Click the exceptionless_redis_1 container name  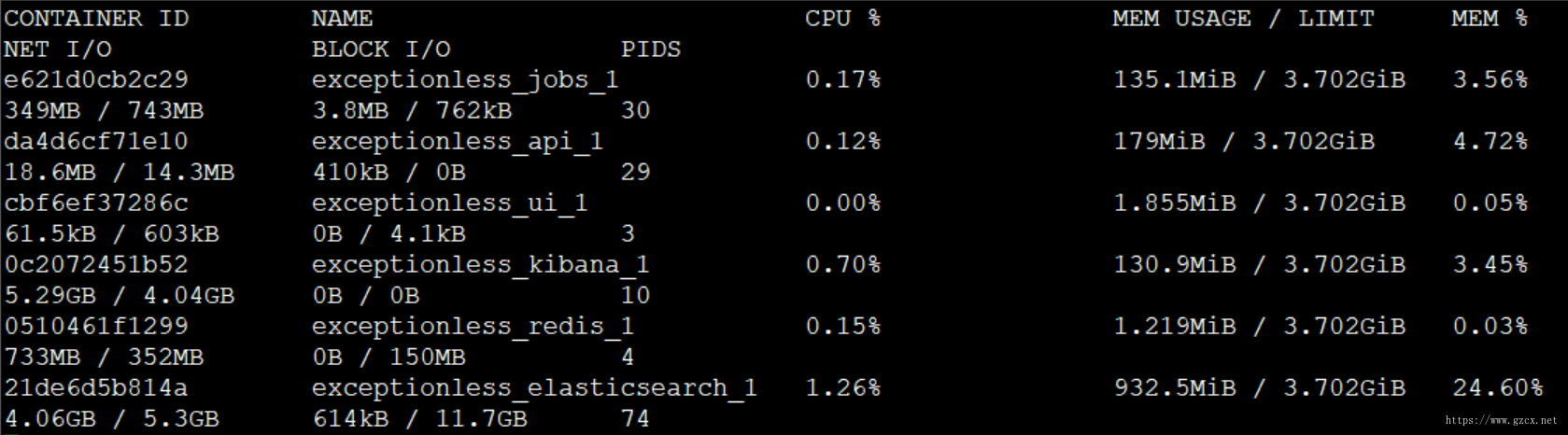[473, 328]
